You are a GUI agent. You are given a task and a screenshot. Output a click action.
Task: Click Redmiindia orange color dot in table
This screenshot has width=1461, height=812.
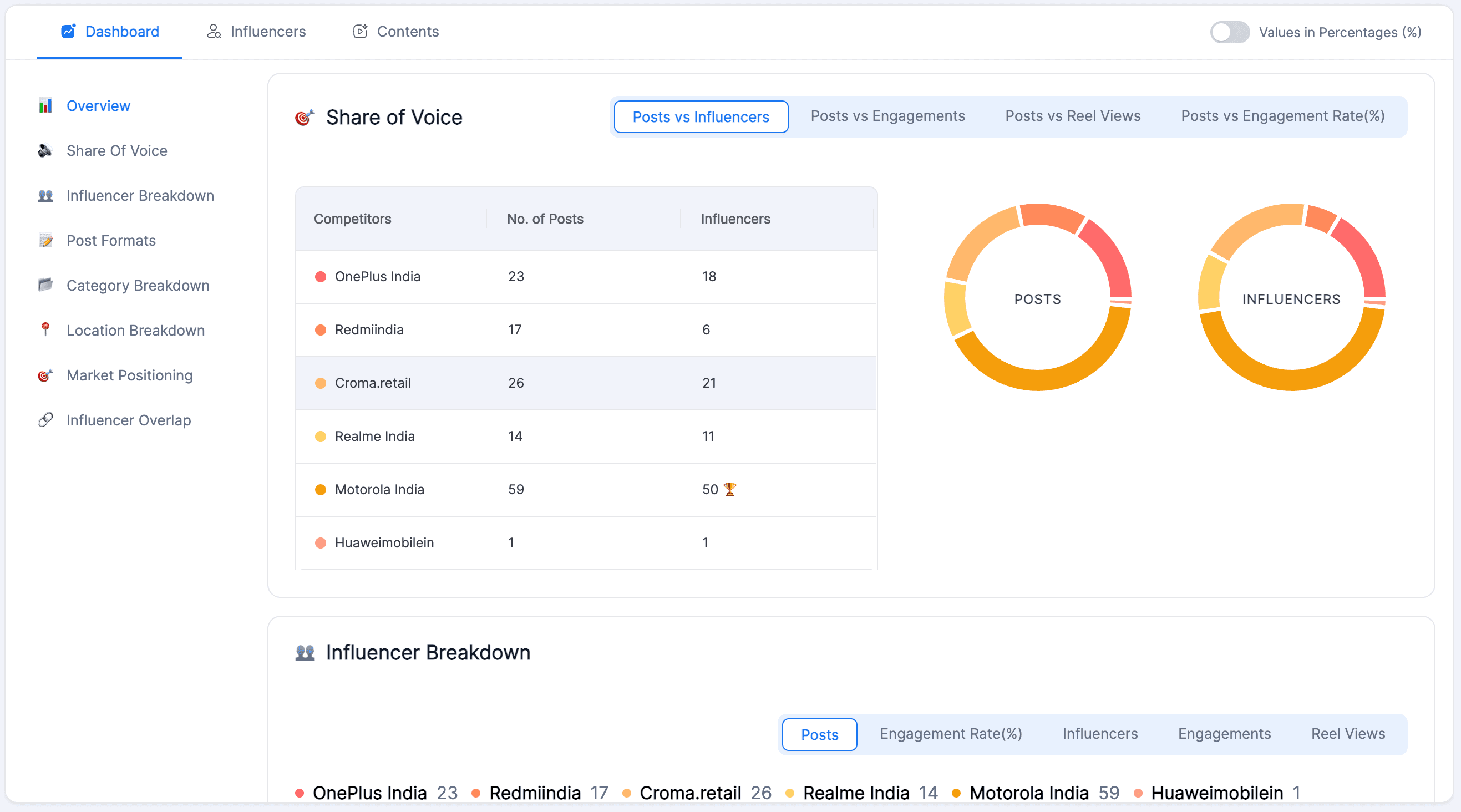[x=321, y=329]
